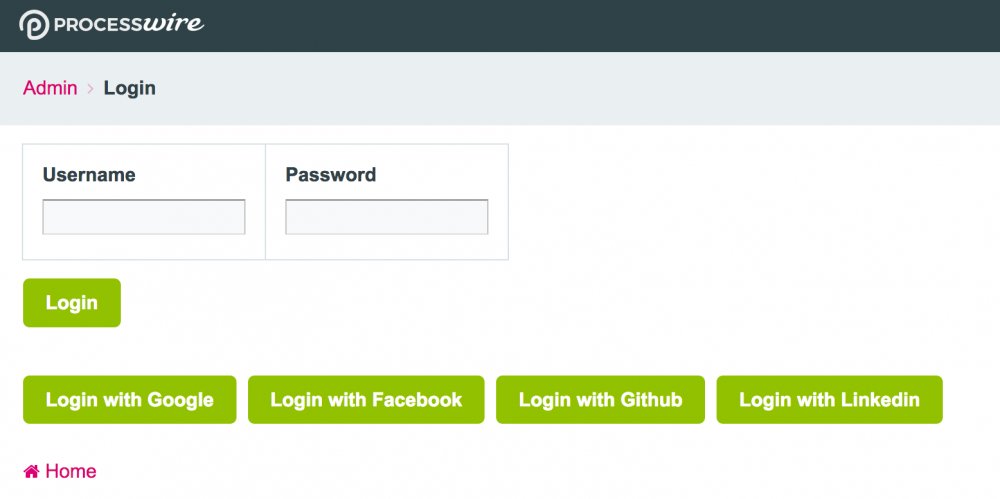
Task: Click empty area of dark header bar
Action: pos(600,25)
